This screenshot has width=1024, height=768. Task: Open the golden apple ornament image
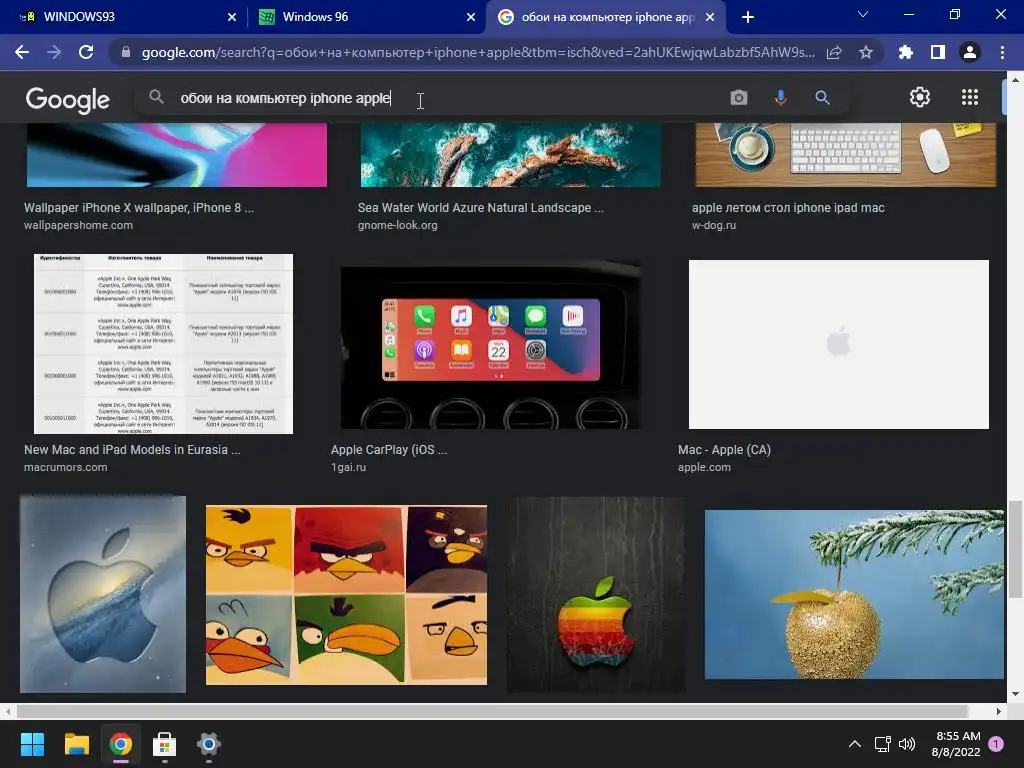point(854,594)
